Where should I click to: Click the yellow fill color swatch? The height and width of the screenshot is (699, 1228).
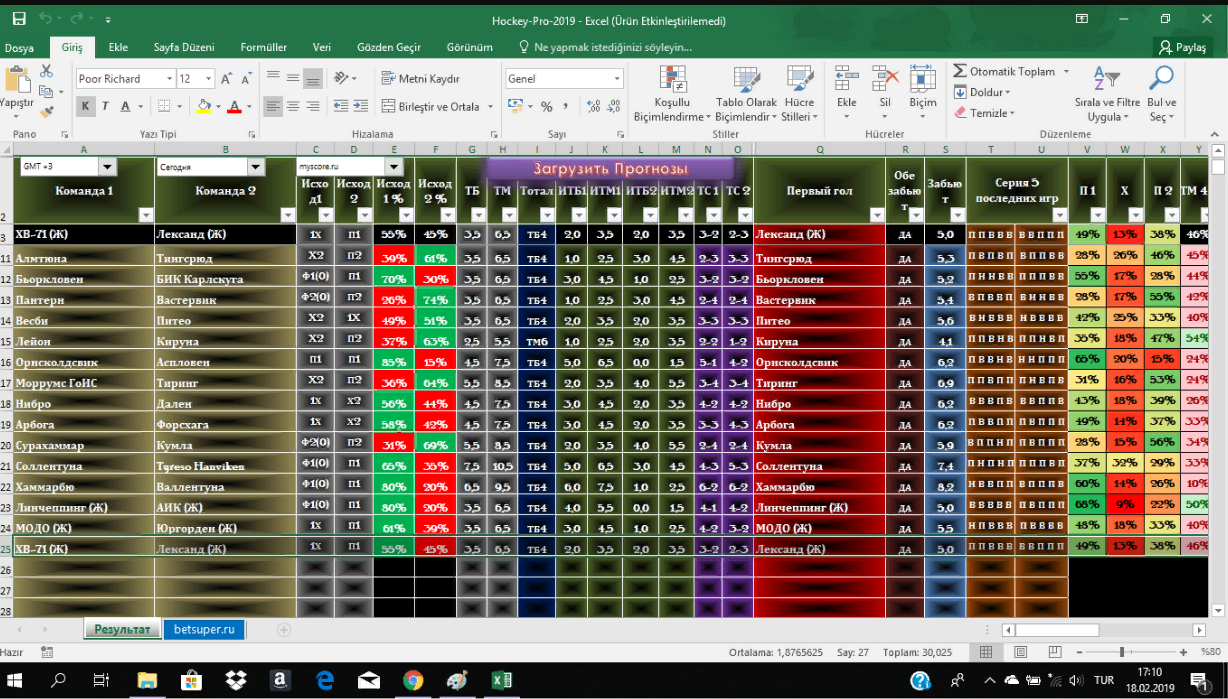(x=204, y=106)
